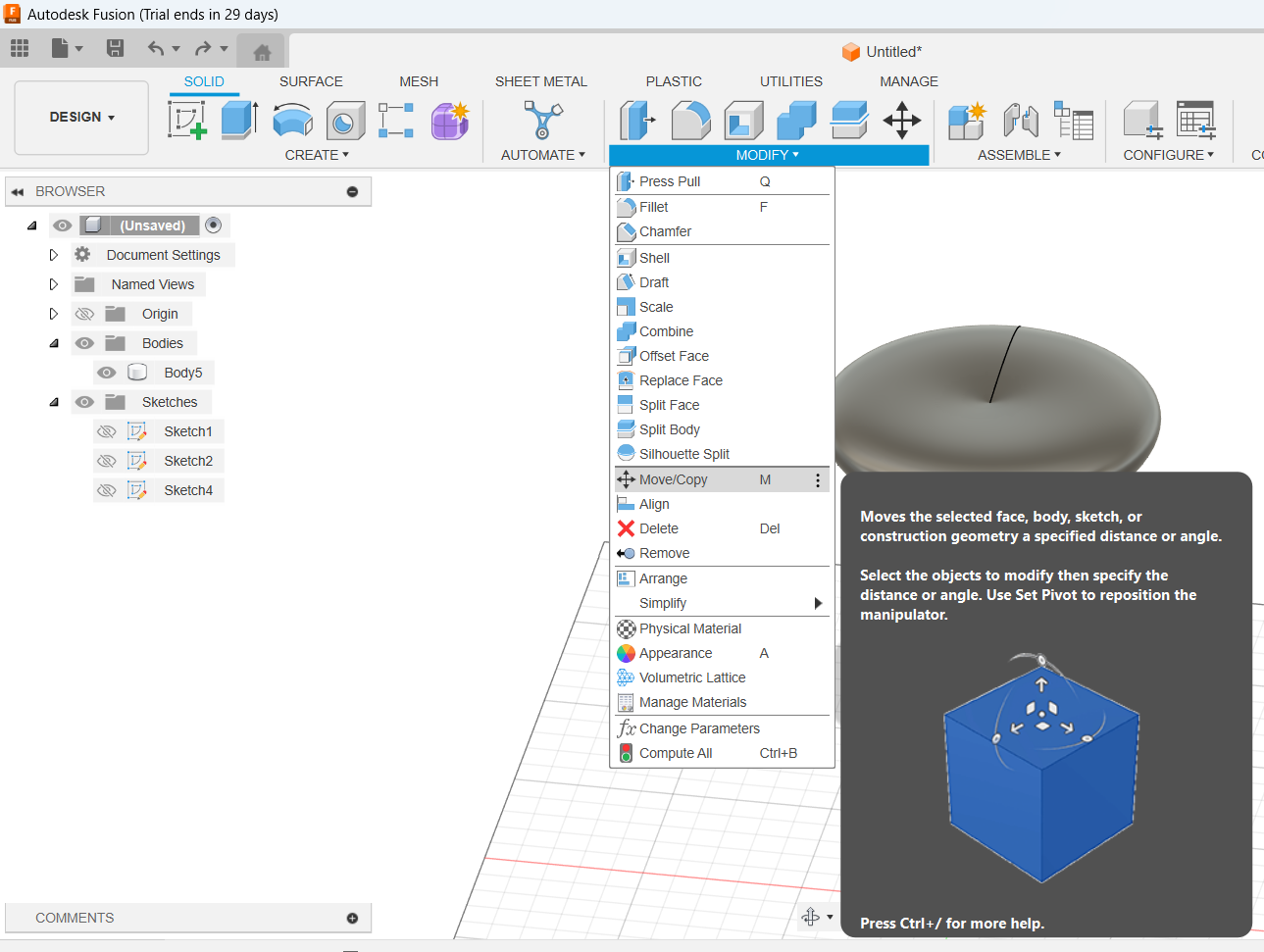Select the Extrude tool
Image resolution: width=1264 pixels, height=952 pixels.
pos(239,121)
